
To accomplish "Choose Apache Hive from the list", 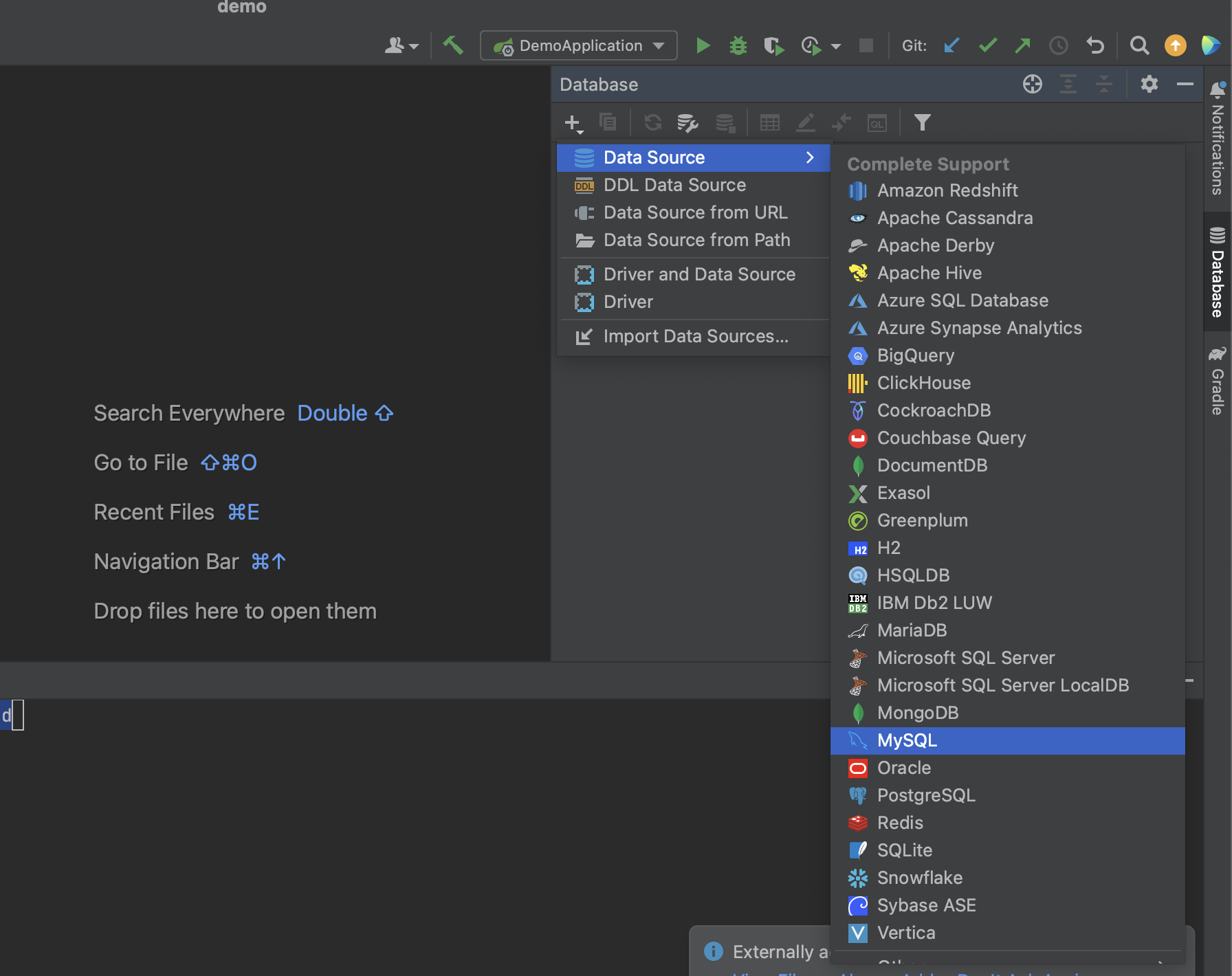I will 1008,273.
